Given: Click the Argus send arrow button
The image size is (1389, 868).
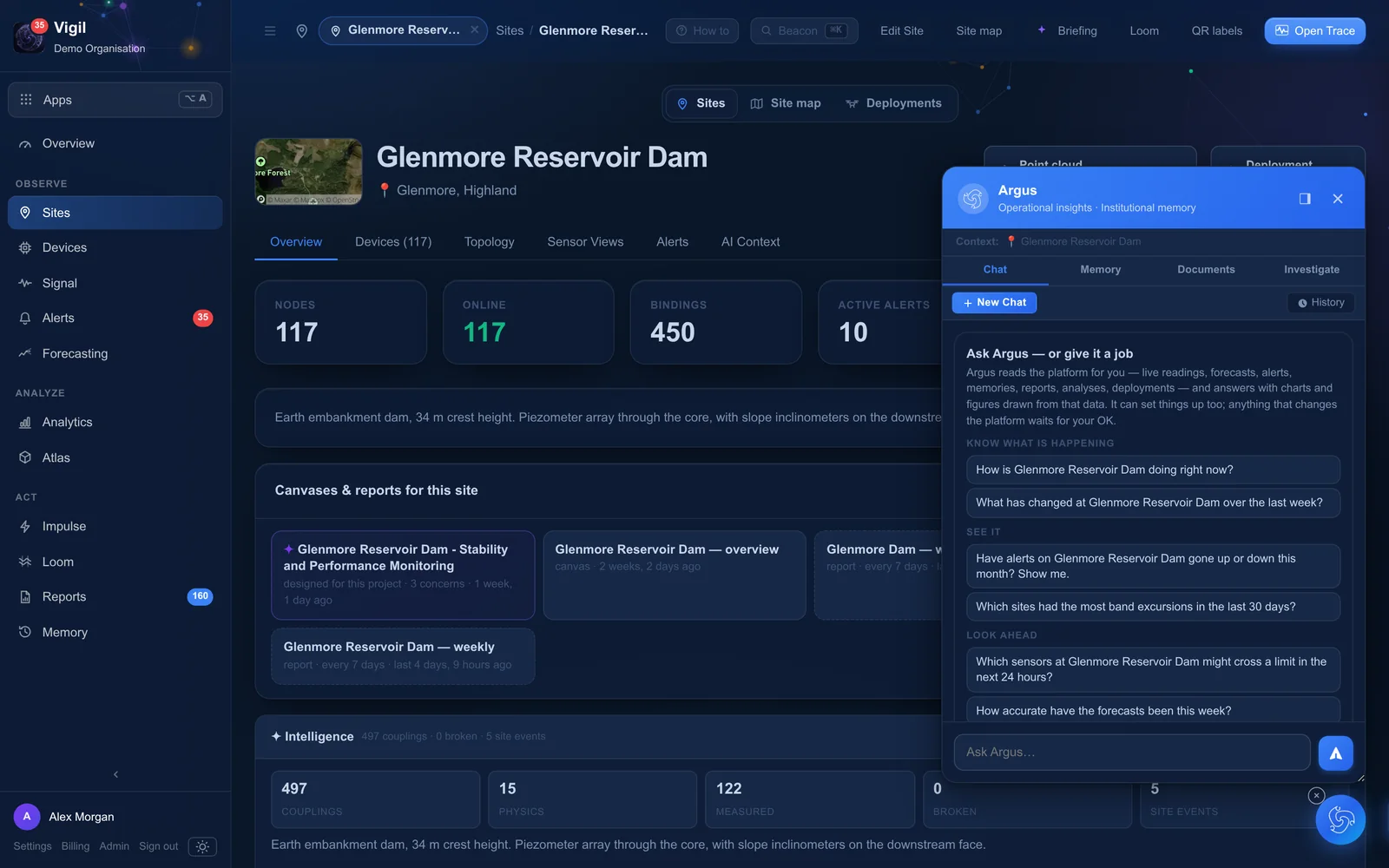Looking at the screenshot, I should pos(1335,753).
